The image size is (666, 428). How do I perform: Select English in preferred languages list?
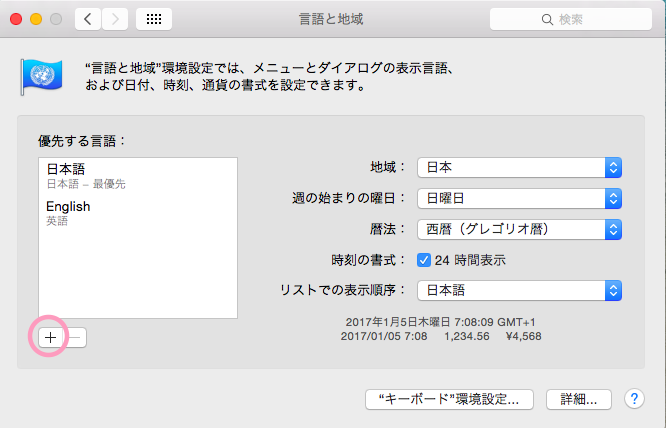tap(138, 213)
